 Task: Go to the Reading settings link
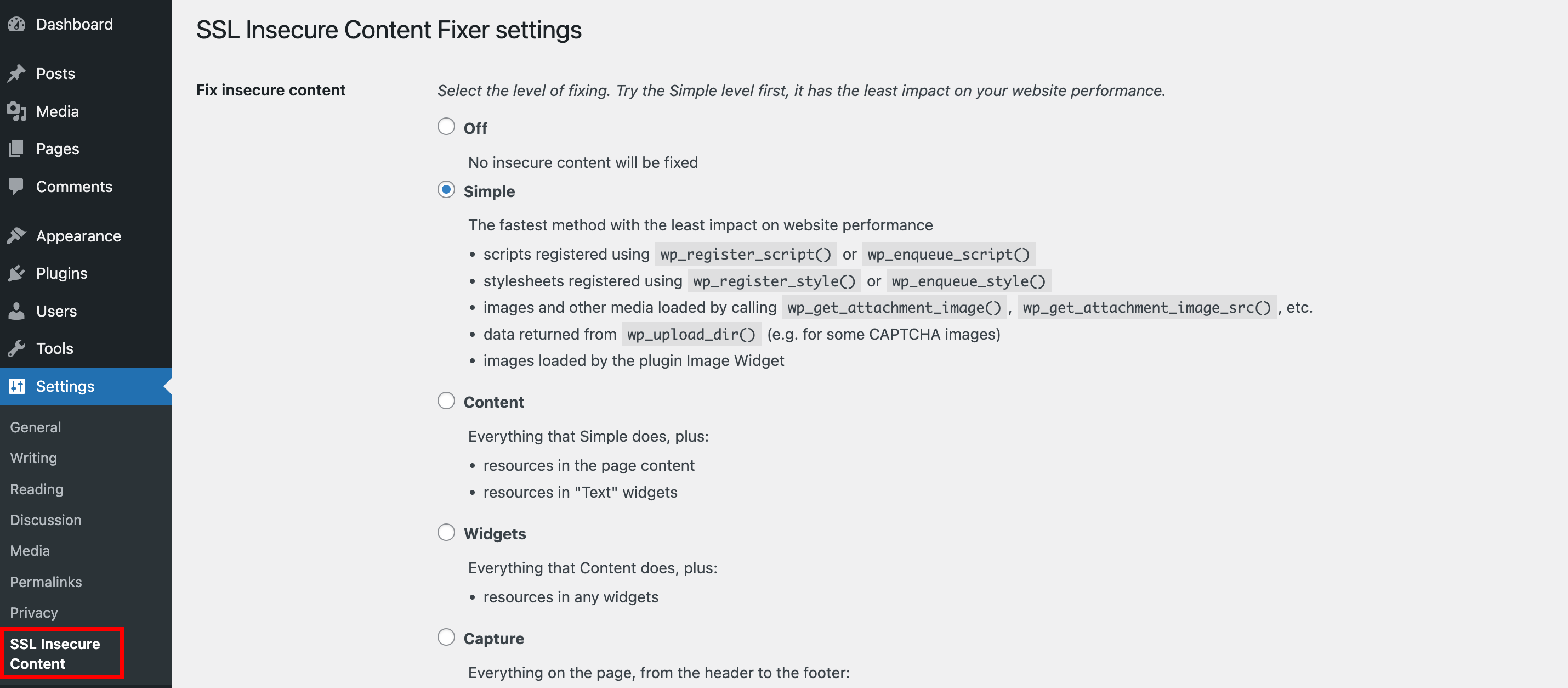click(37, 489)
